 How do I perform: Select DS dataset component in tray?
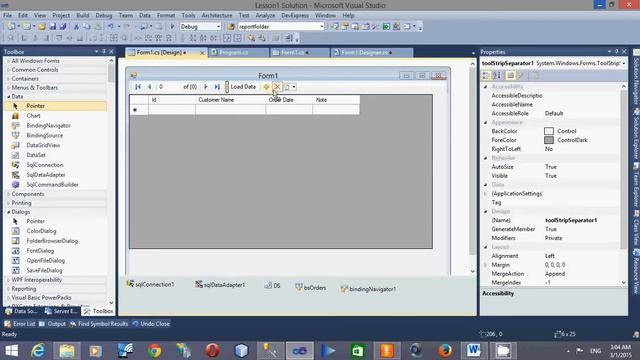tap(272, 286)
